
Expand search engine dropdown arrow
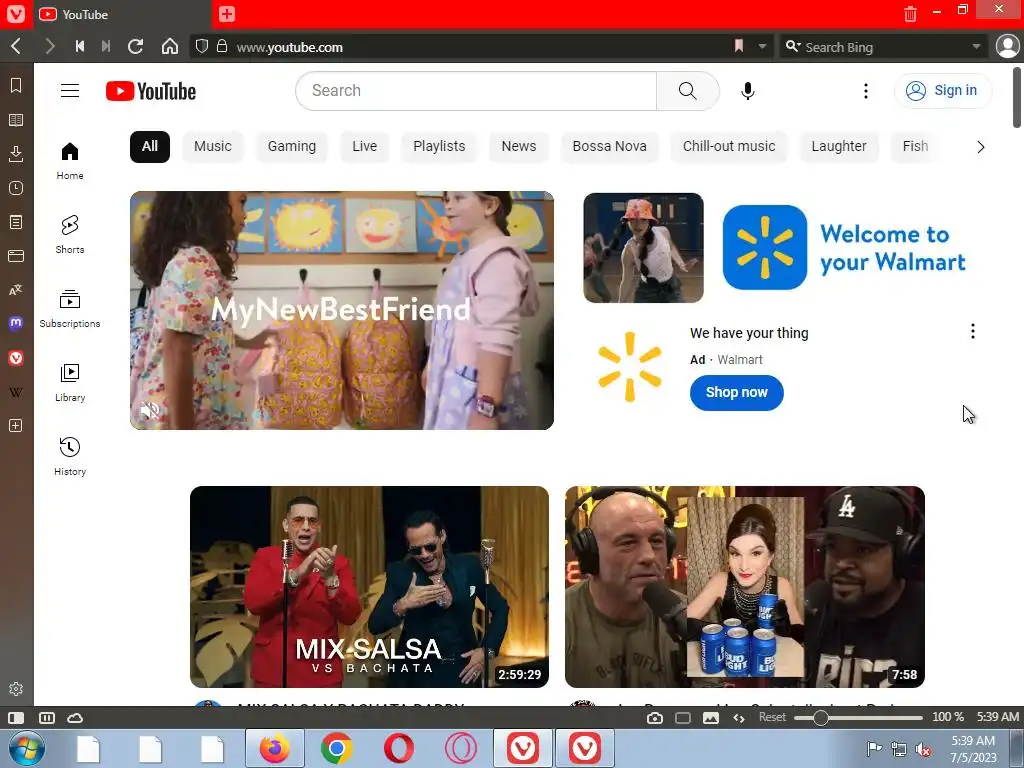pos(976,46)
